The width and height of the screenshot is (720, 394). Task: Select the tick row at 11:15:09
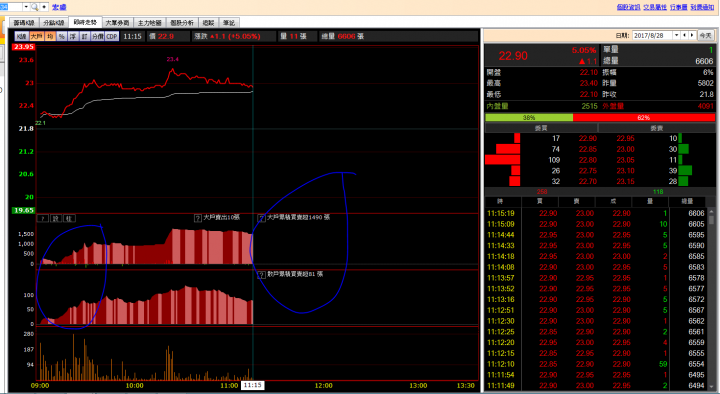[x=596, y=225]
